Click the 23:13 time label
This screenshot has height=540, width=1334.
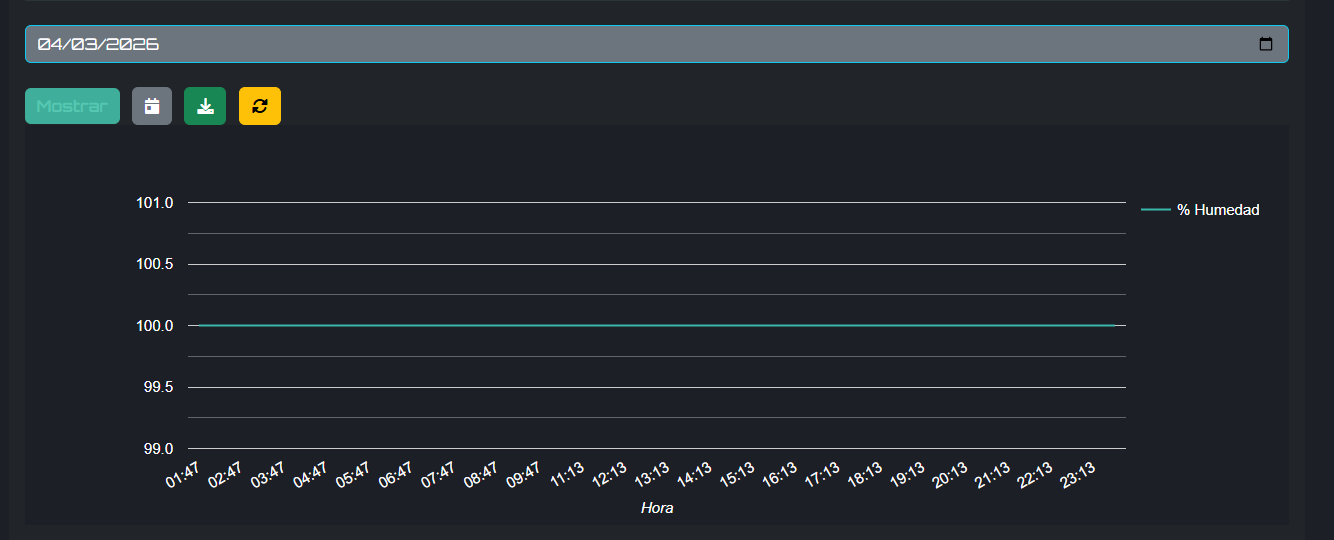[1078, 474]
